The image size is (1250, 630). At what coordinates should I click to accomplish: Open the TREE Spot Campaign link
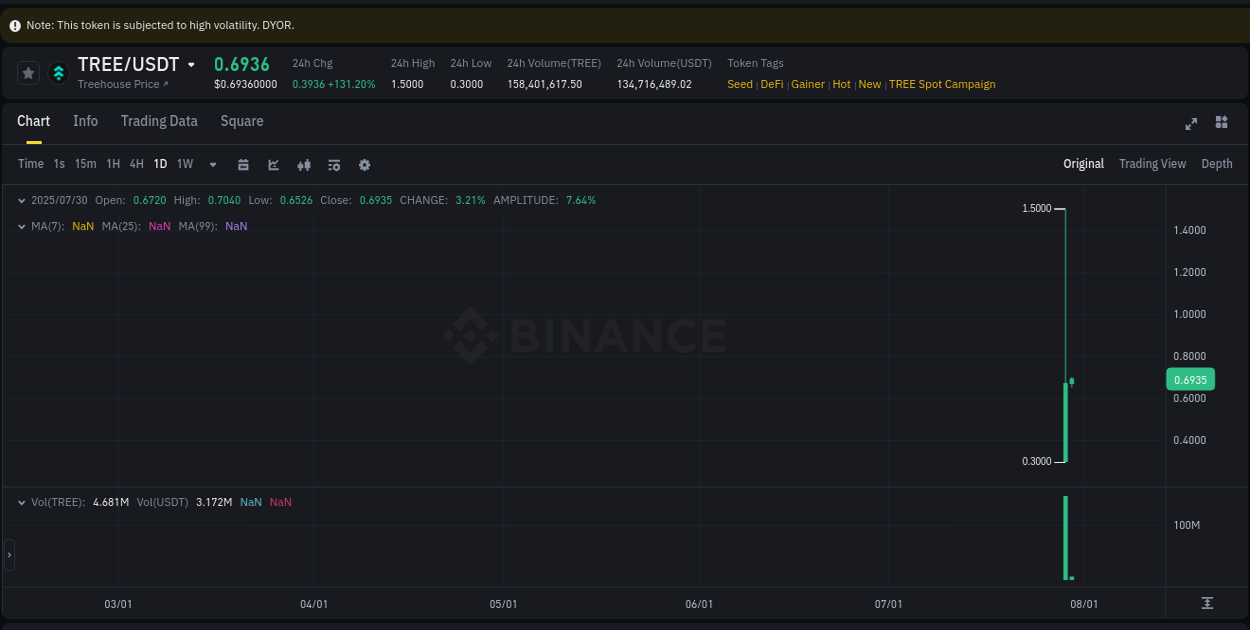tap(942, 84)
